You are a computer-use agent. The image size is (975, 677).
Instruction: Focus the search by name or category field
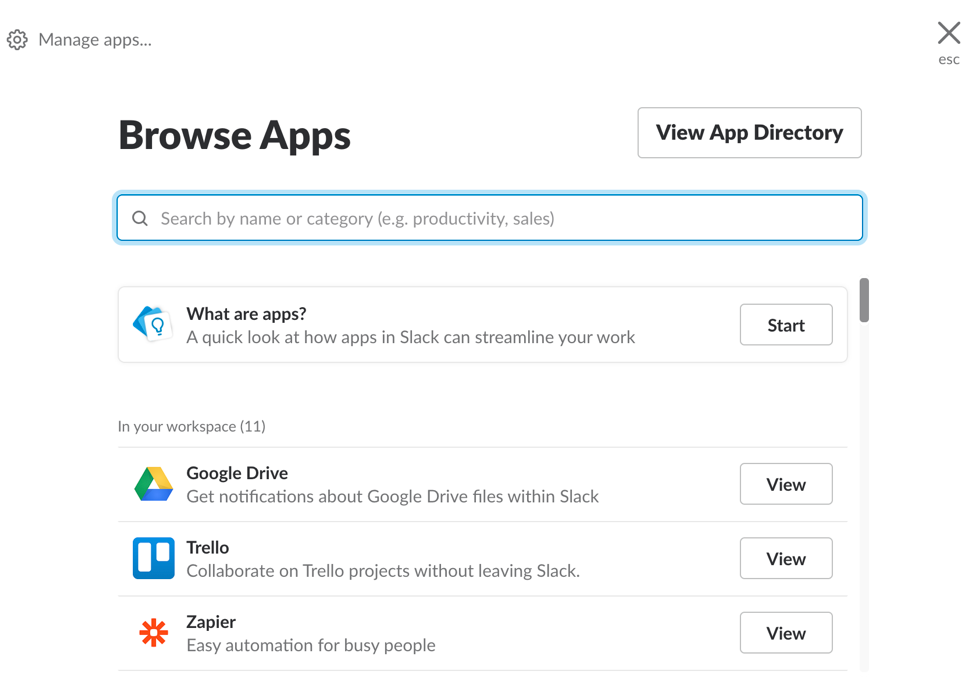pos(500,218)
